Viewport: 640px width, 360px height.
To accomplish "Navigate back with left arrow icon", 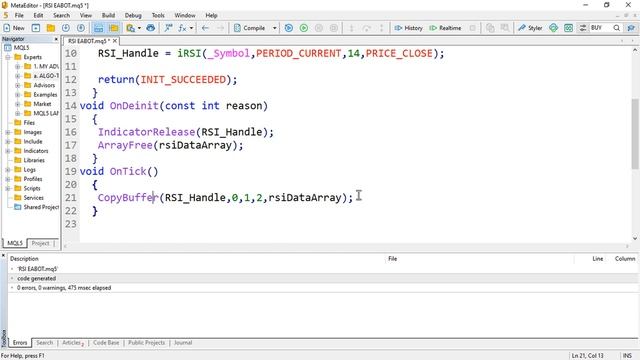I will pos(205,28).
